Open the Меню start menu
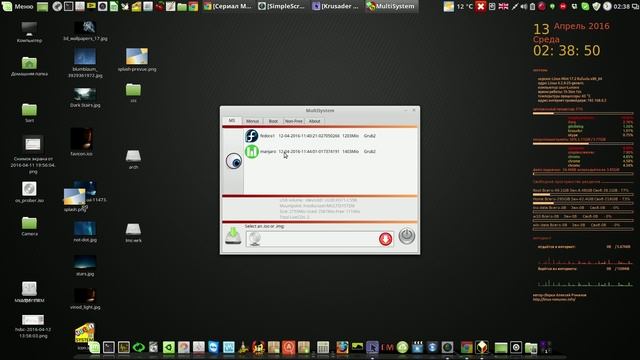The height and width of the screenshot is (360, 640). 18,6
